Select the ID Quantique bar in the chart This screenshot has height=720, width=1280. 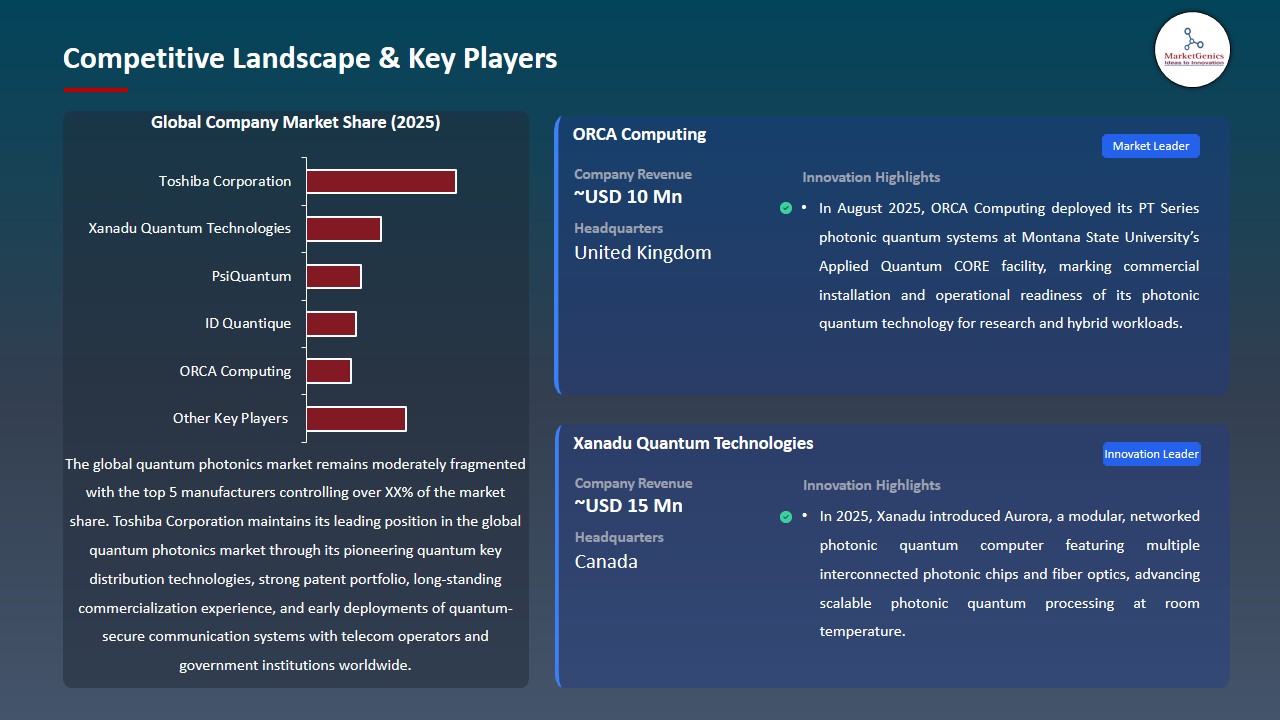point(331,323)
